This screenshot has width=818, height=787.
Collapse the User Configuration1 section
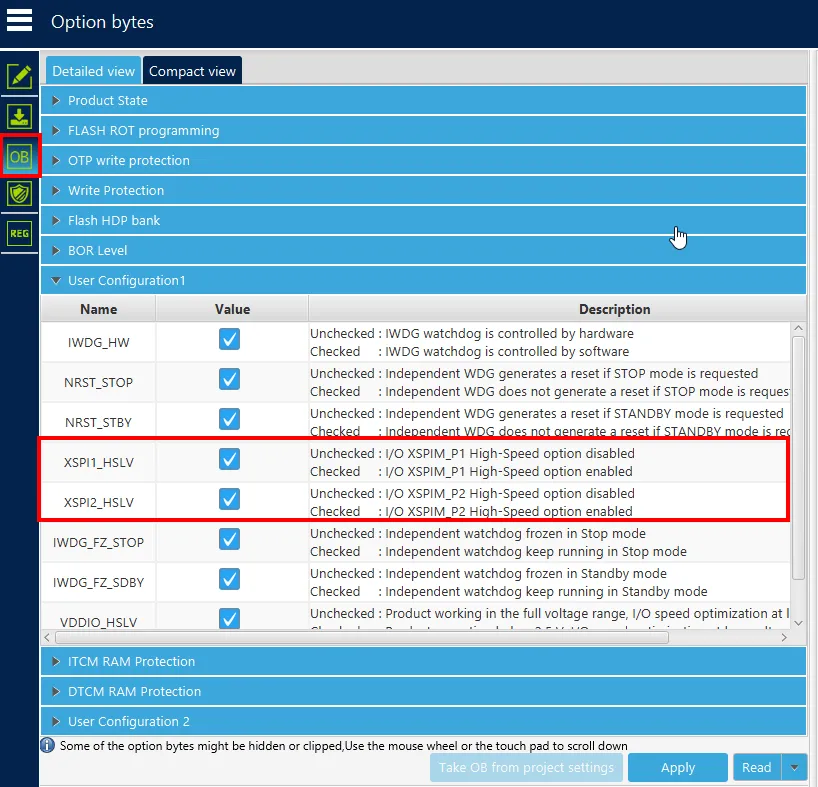click(423, 280)
